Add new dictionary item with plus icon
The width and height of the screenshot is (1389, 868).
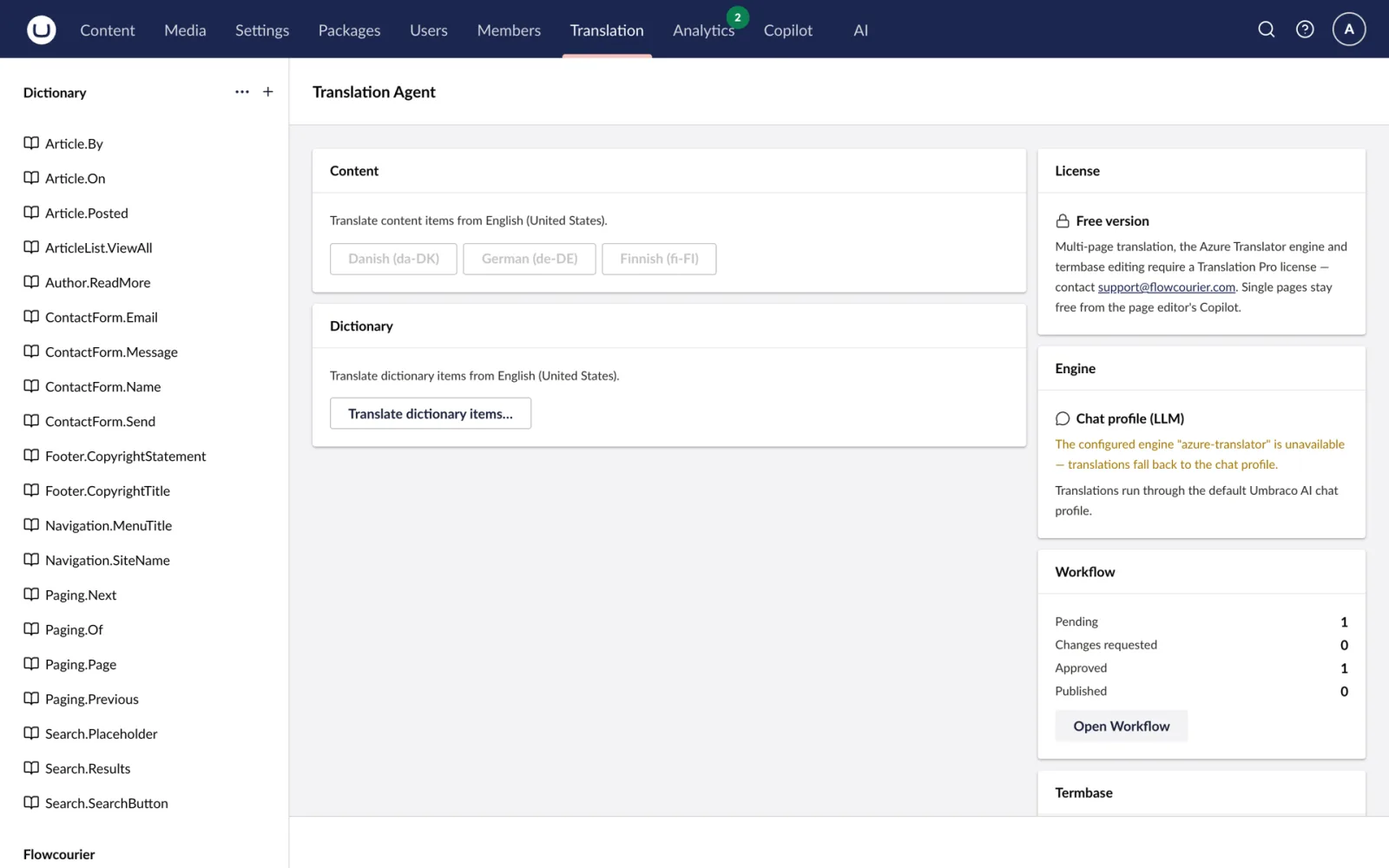[268, 92]
